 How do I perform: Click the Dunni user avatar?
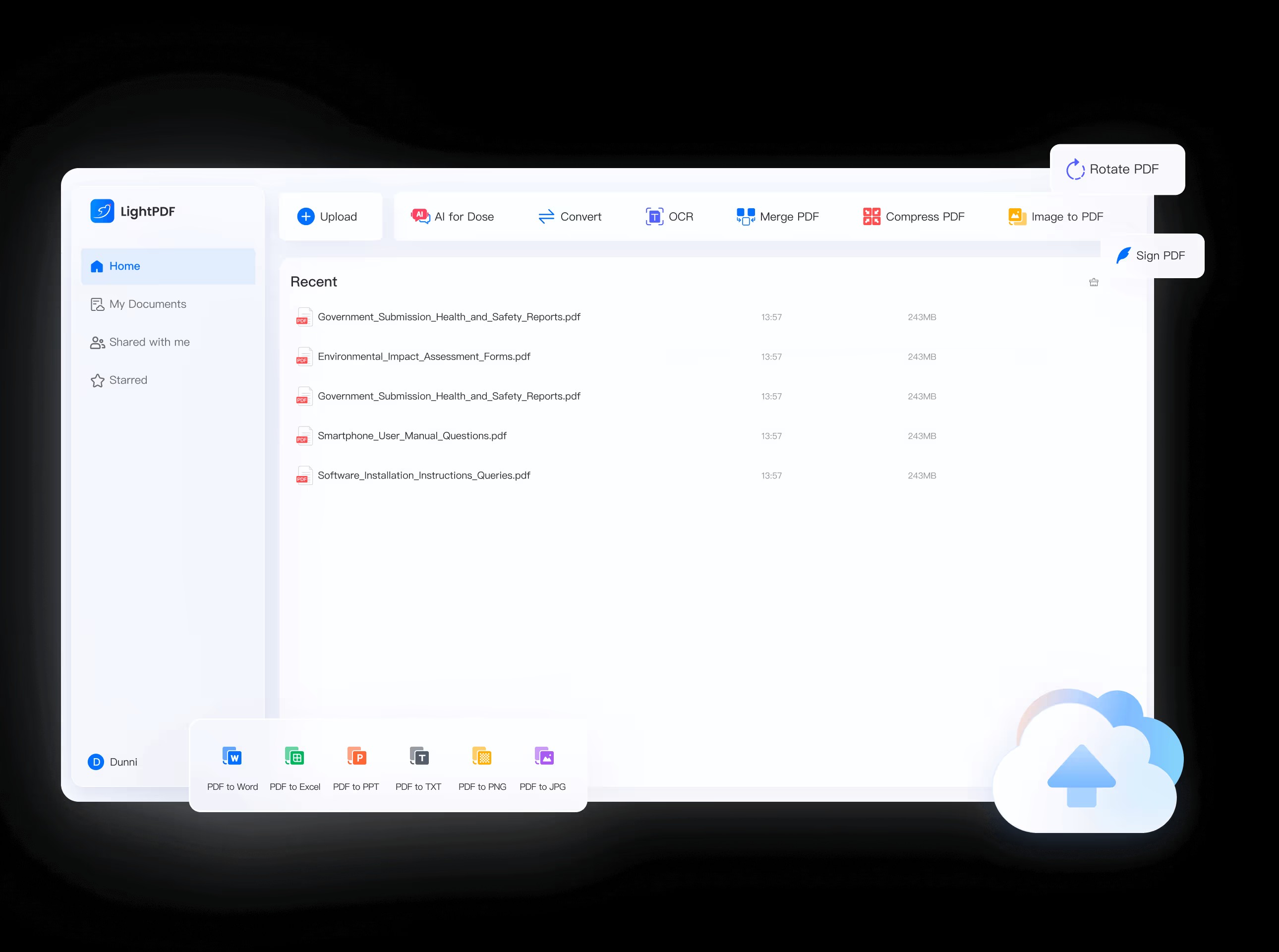click(96, 762)
